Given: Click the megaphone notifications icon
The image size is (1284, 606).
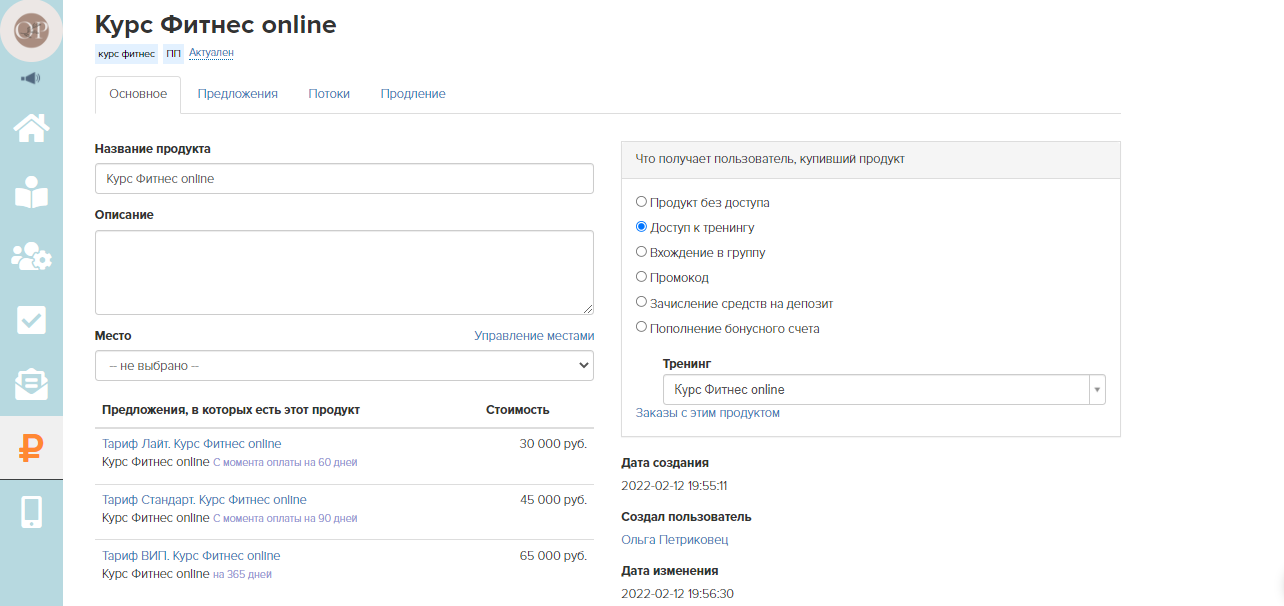Looking at the screenshot, I should (x=31, y=78).
